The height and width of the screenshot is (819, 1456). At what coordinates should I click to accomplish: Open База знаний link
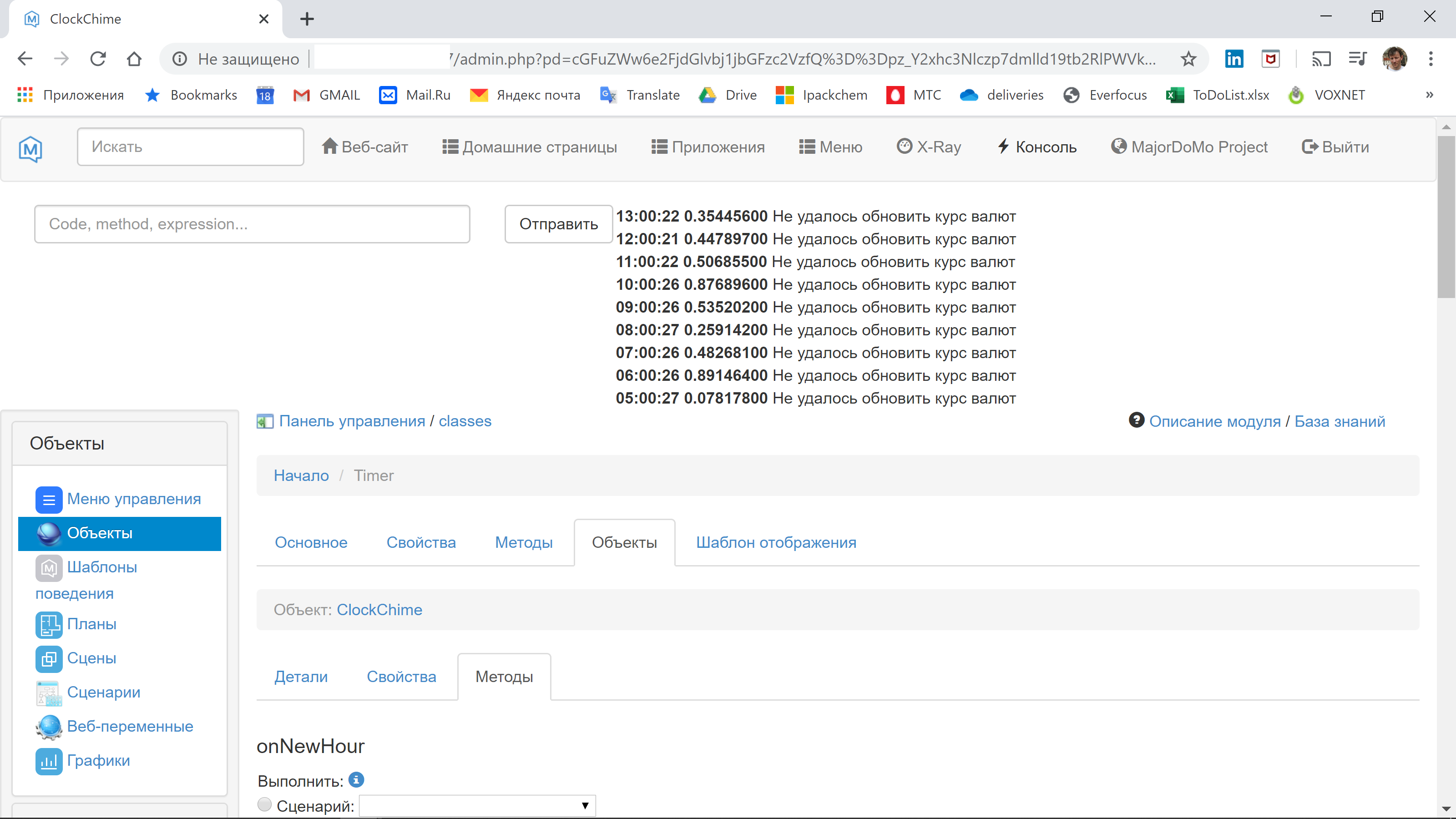click(1340, 420)
